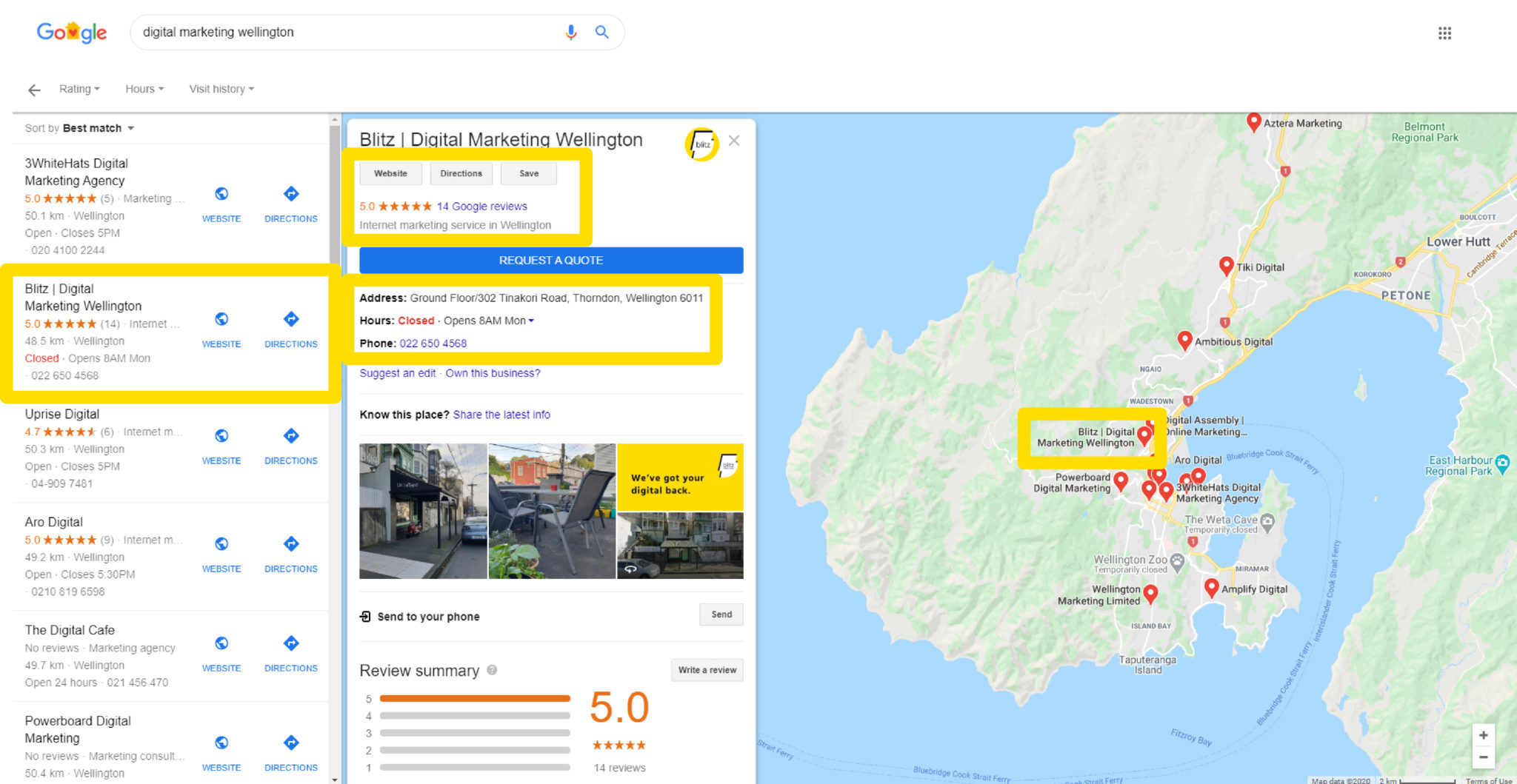Click the Directions button in Blitz panel
The image size is (1517, 784).
[x=461, y=173]
